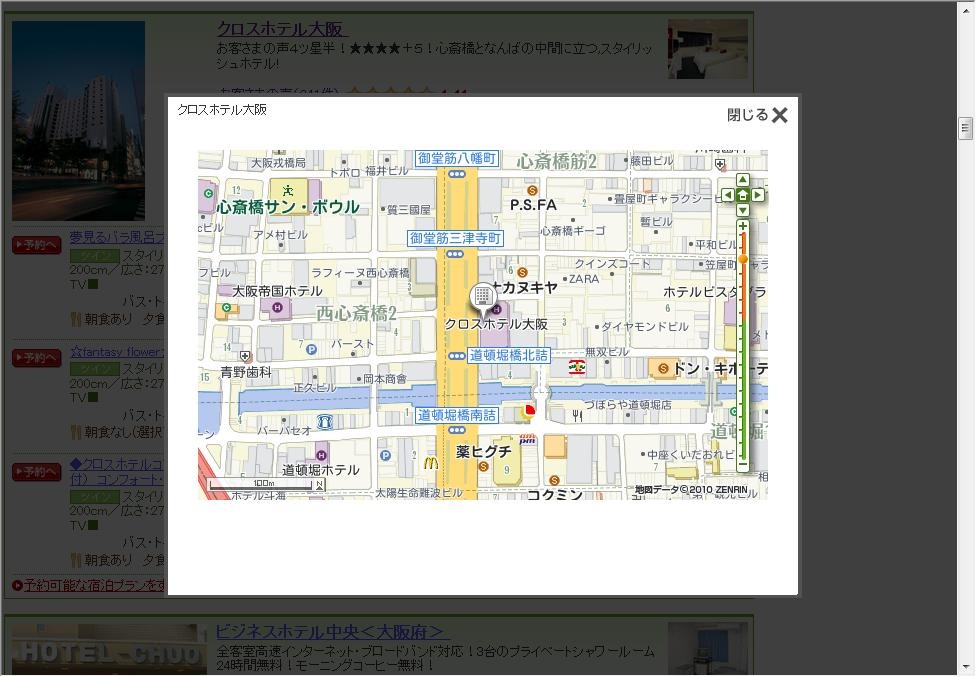976x677 pixels.
Task: Click the bowling icon at 心斎橋サン・ボウル
Action: [x=288, y=190]
